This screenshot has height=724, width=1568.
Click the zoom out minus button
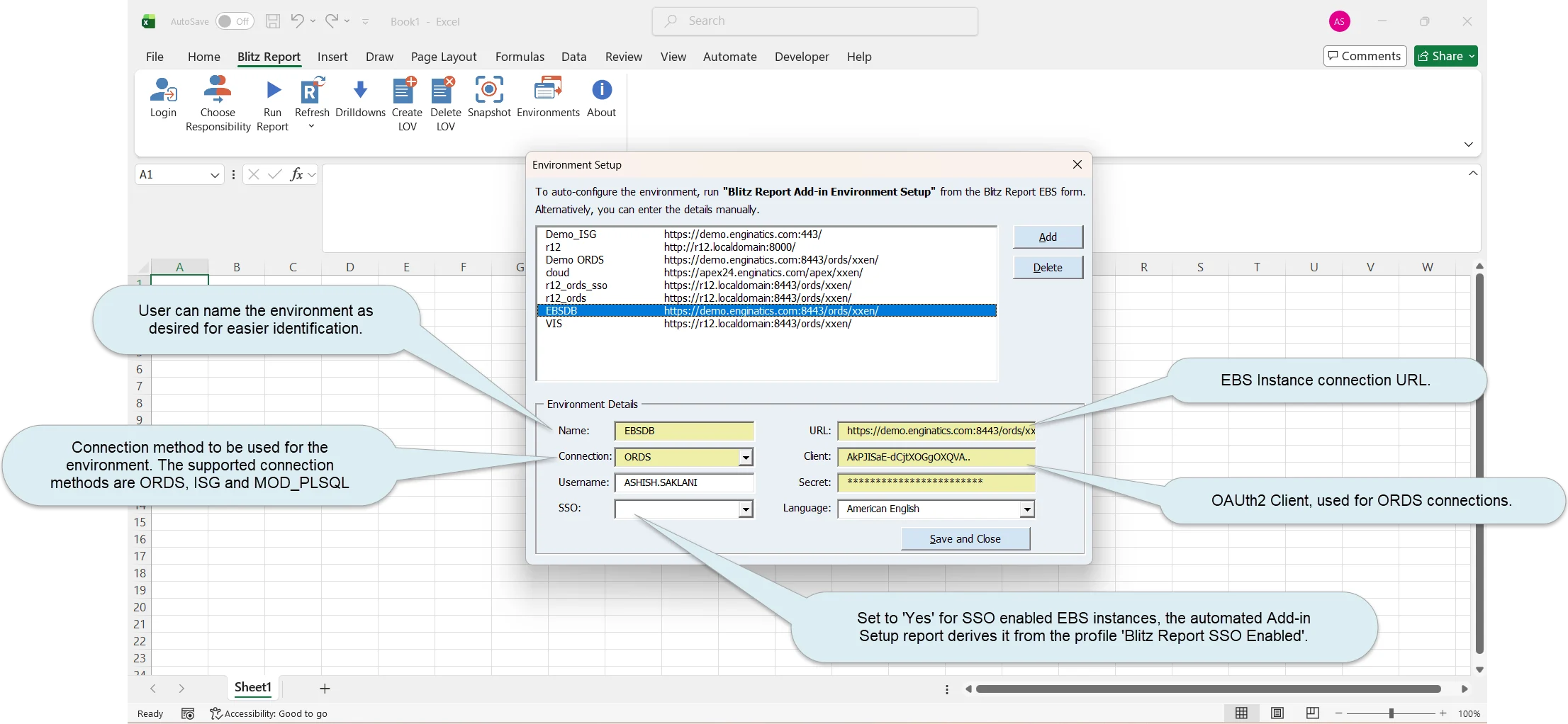pos(1338,713)
